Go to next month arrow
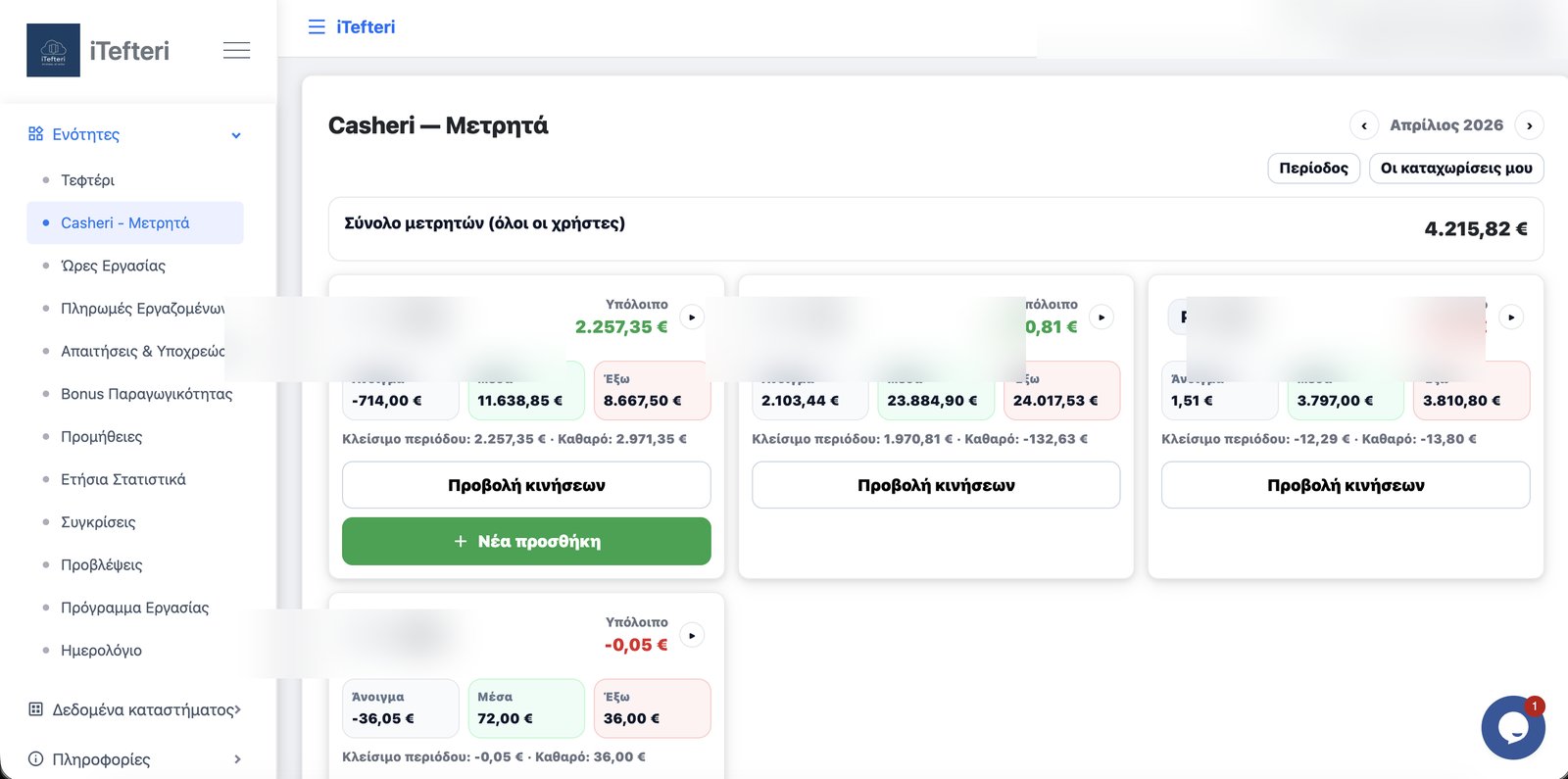The height and width of the screenshot is (779, 1568). point(1530,125)
